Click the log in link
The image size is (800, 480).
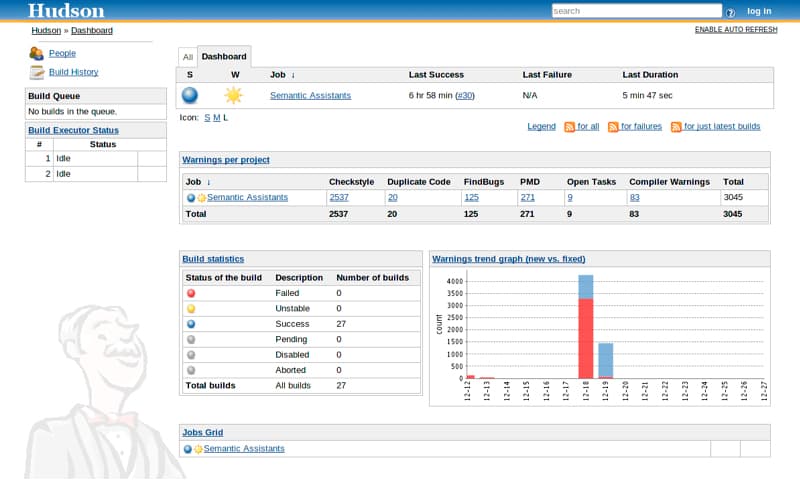coord(759,11)
